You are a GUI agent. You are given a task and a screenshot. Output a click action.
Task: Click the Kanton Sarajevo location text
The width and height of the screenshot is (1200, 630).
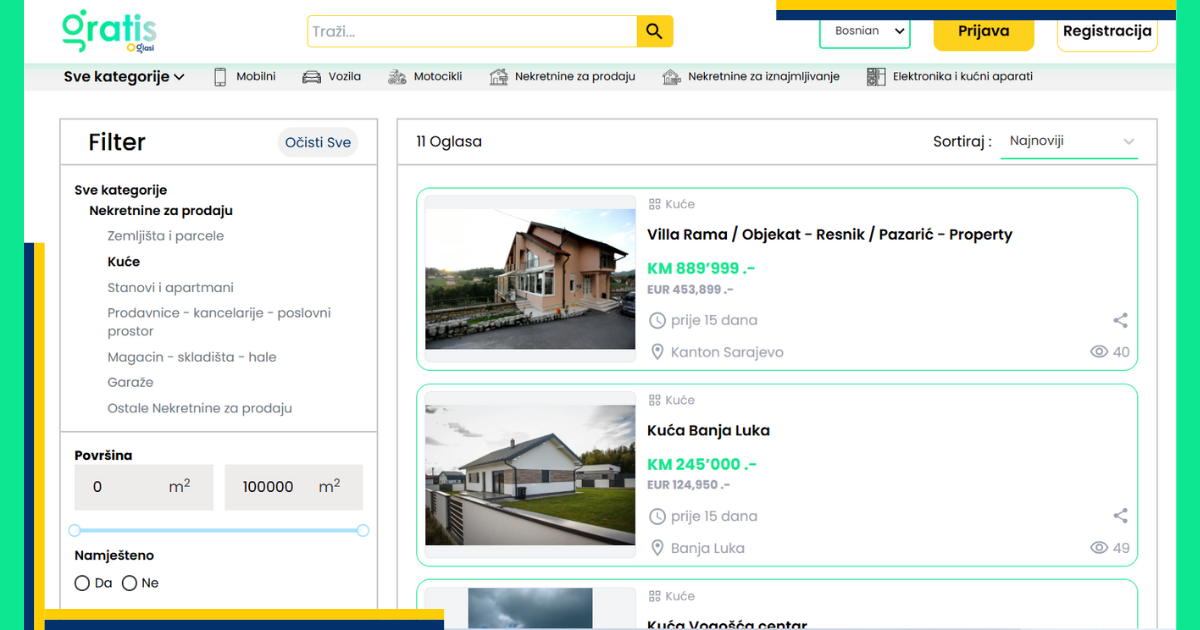pos(727,352)
